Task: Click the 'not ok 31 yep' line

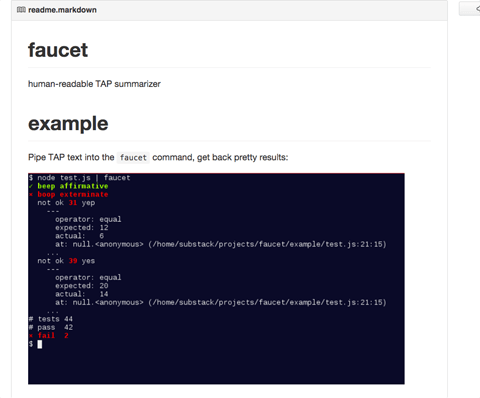Action: tap(66, 203)
